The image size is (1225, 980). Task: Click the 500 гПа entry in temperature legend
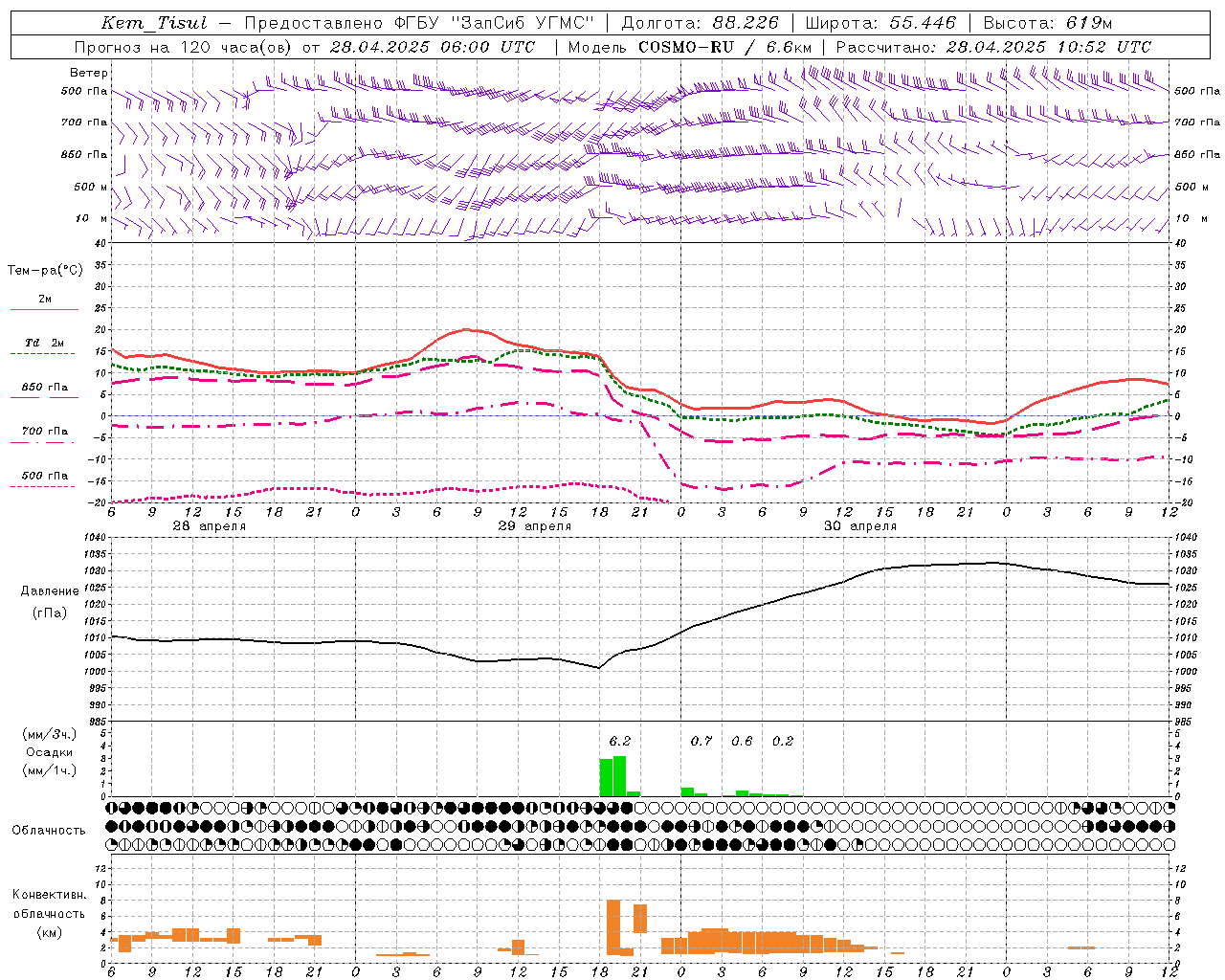pyautogui.click(x=45, y=476)
